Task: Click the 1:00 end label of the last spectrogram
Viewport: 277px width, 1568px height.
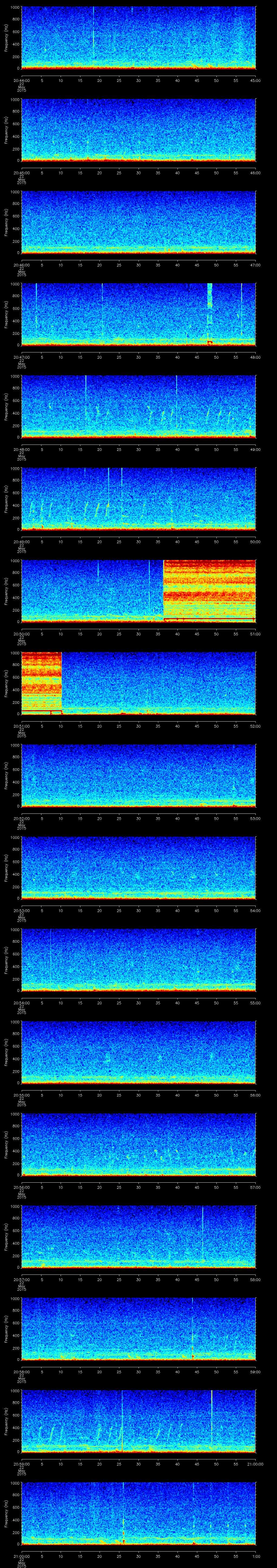Action: click(256, 1556)
